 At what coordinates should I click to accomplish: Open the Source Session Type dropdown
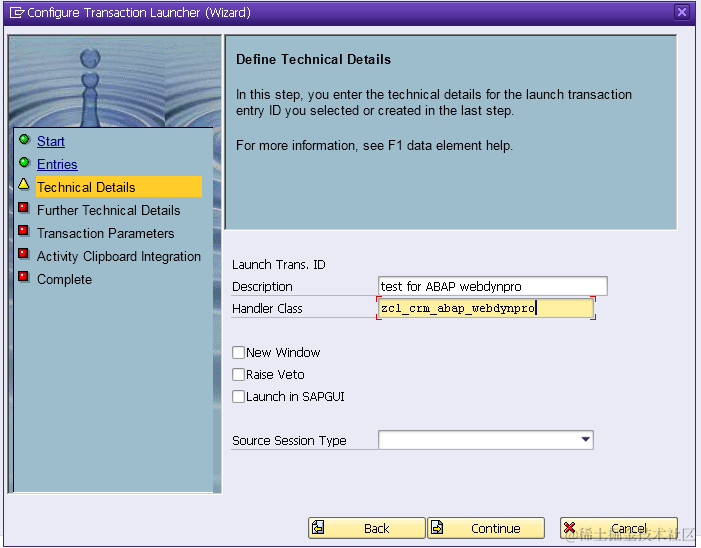point(585,440)
